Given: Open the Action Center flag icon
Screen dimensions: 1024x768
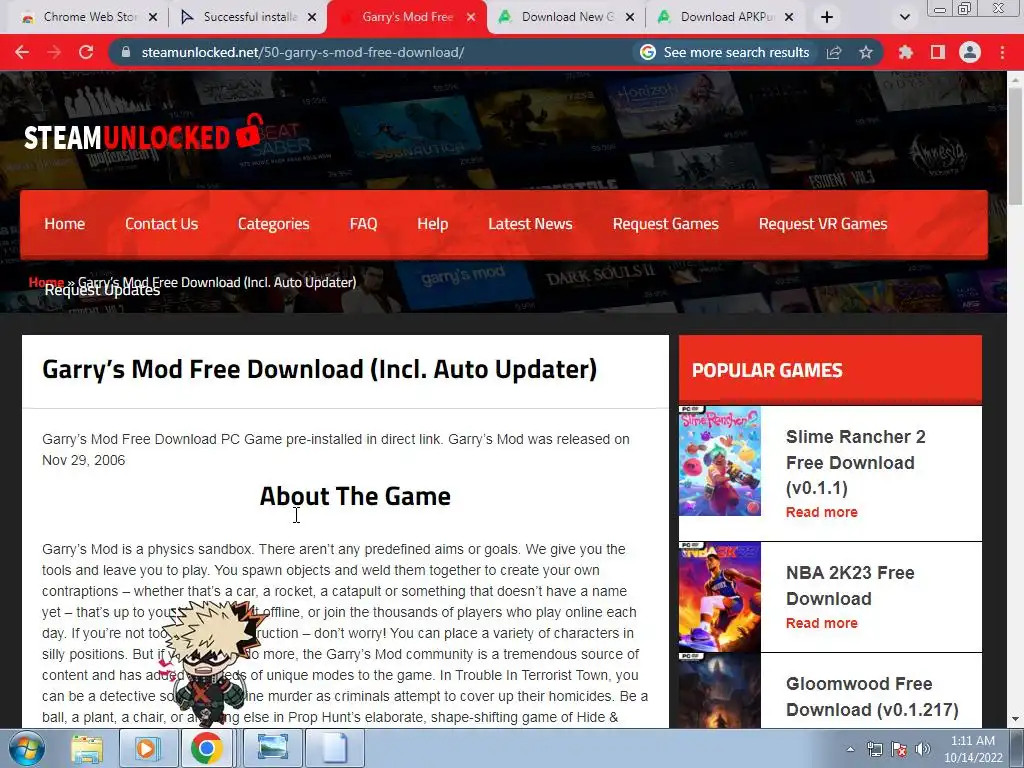Looking at the screenshot, I should [x=899, y=749].
